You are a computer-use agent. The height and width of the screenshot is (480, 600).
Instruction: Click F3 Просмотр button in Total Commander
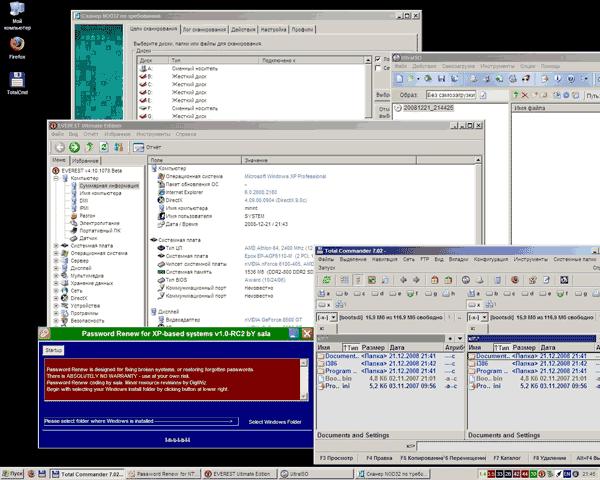click(336, 458)
